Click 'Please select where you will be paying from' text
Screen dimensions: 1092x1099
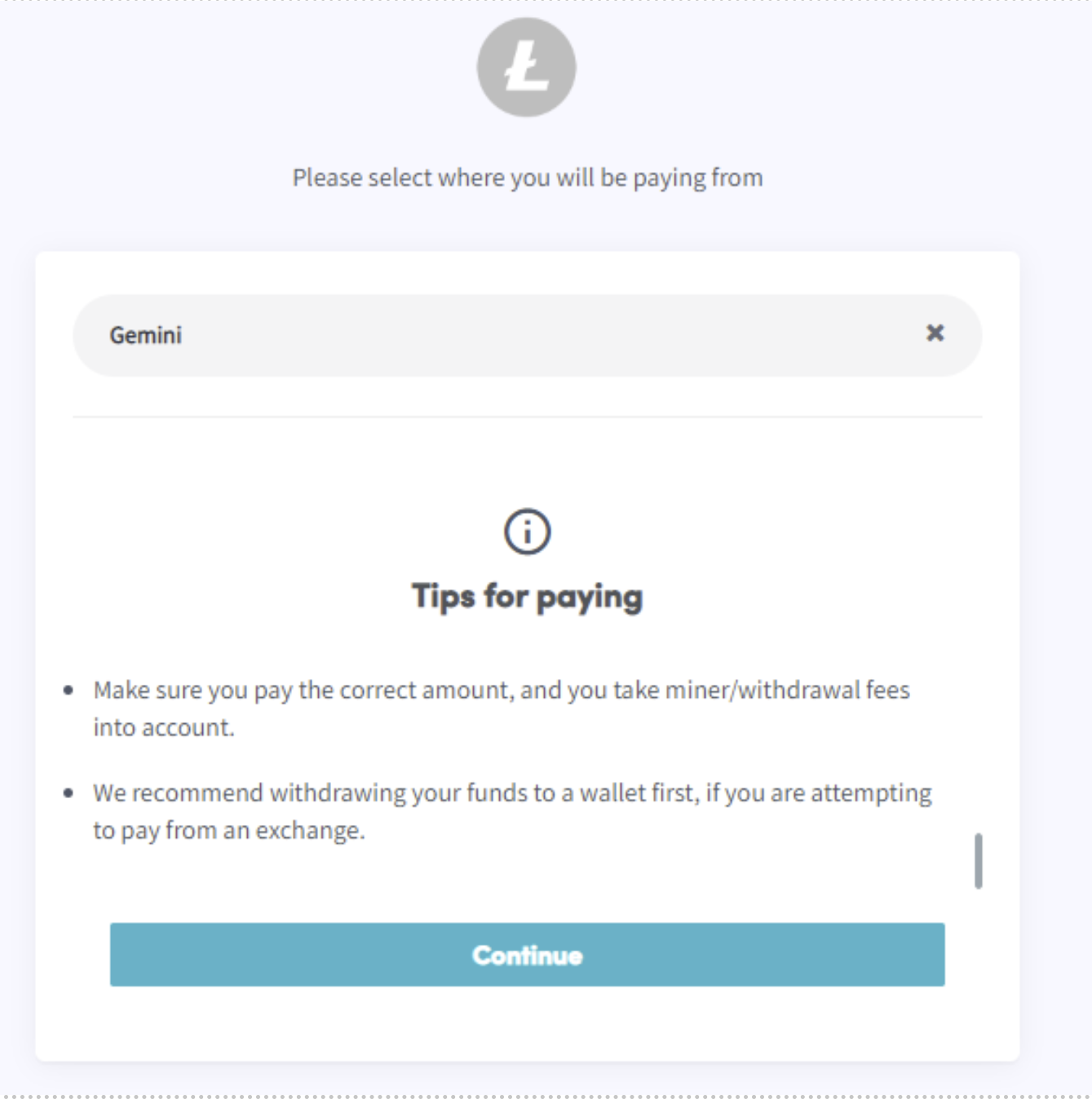point(528,178)
